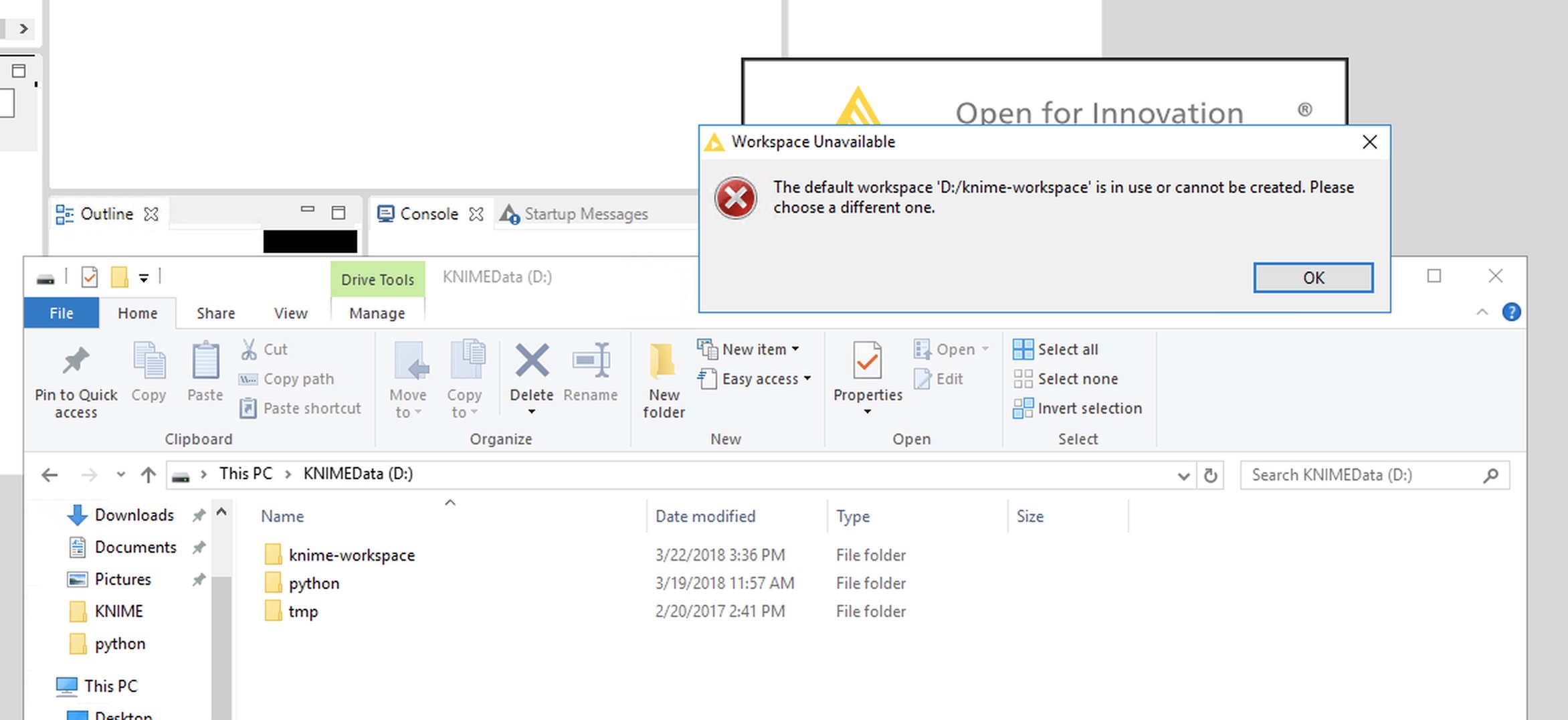The width and height of the screenshot is (1568, 720).
Task: Open the Startup Messages tab
Action: point(587,213)
